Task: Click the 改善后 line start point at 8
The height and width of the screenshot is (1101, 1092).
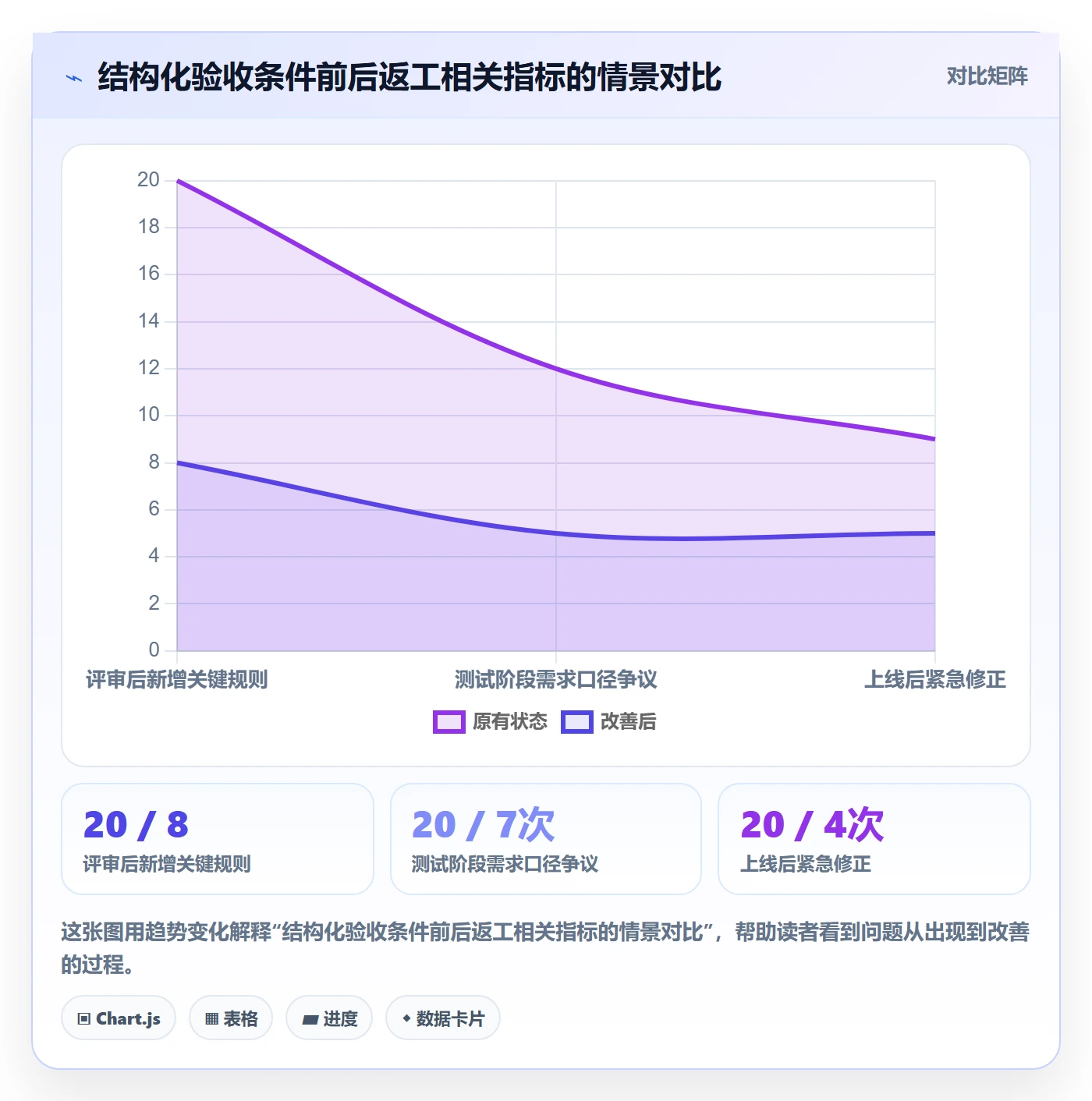Action: (x=178, y=462)
